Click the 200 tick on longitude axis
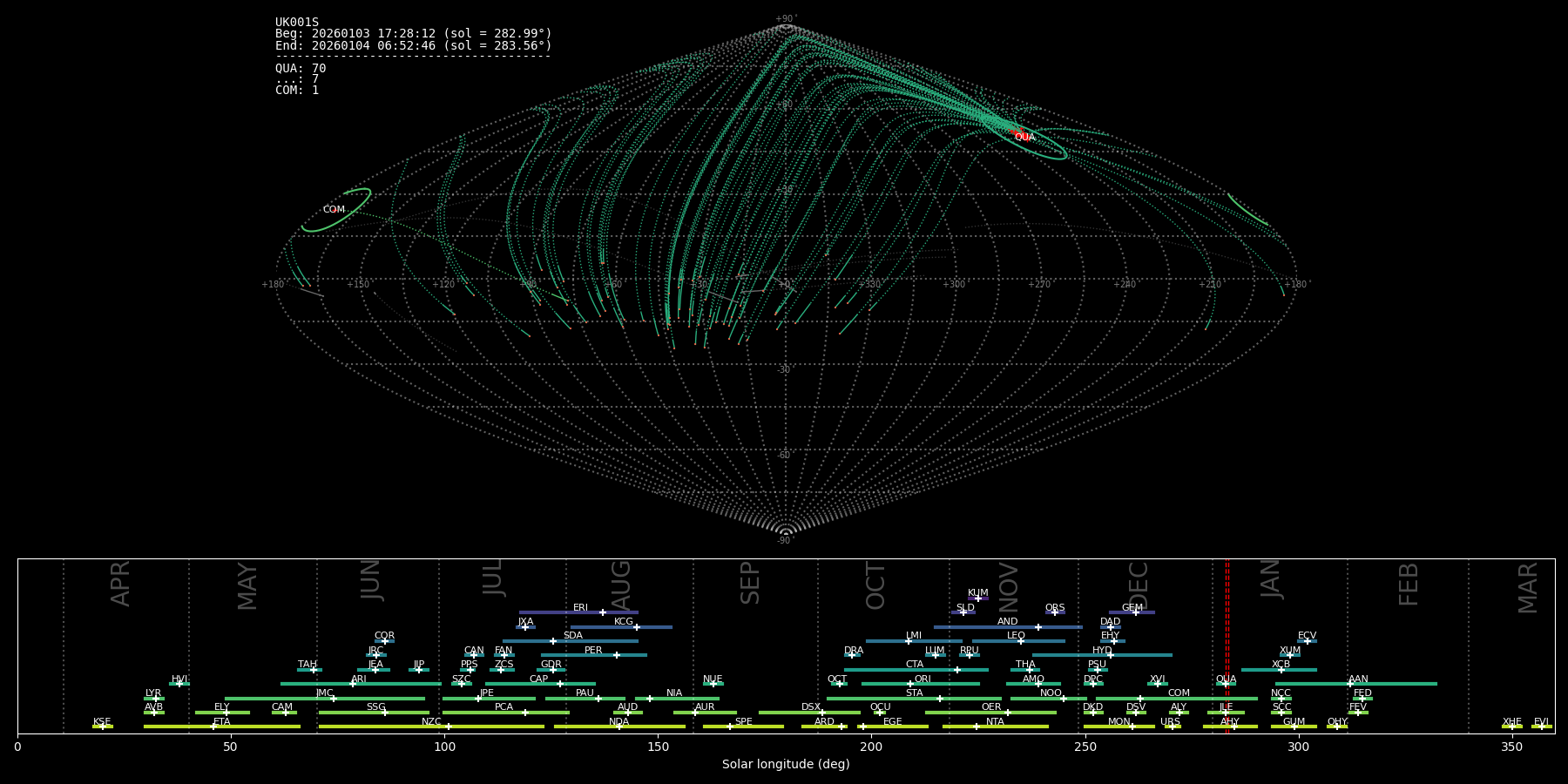Image resolution: width=1568 pixels, height=784 pixels. pyautogui.click(x=871, y=747)
